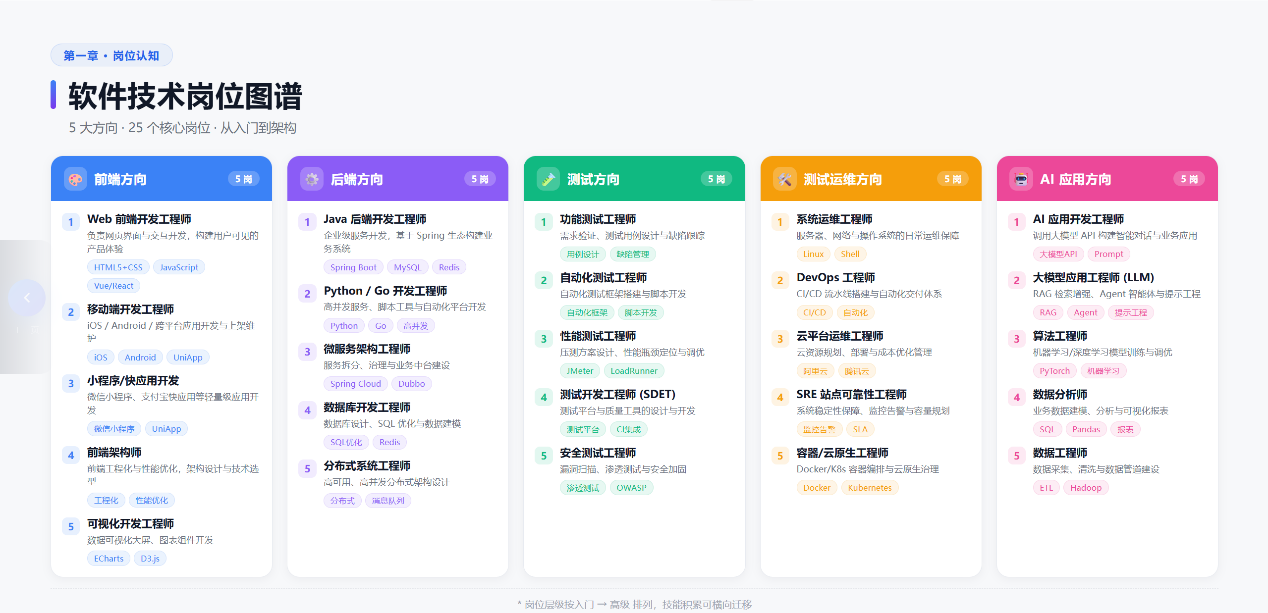Image resolution: width=1268 pixels, height=613 pixels.
Task: Click the PyTorch tag
Action: click(x=1055, y=370)
